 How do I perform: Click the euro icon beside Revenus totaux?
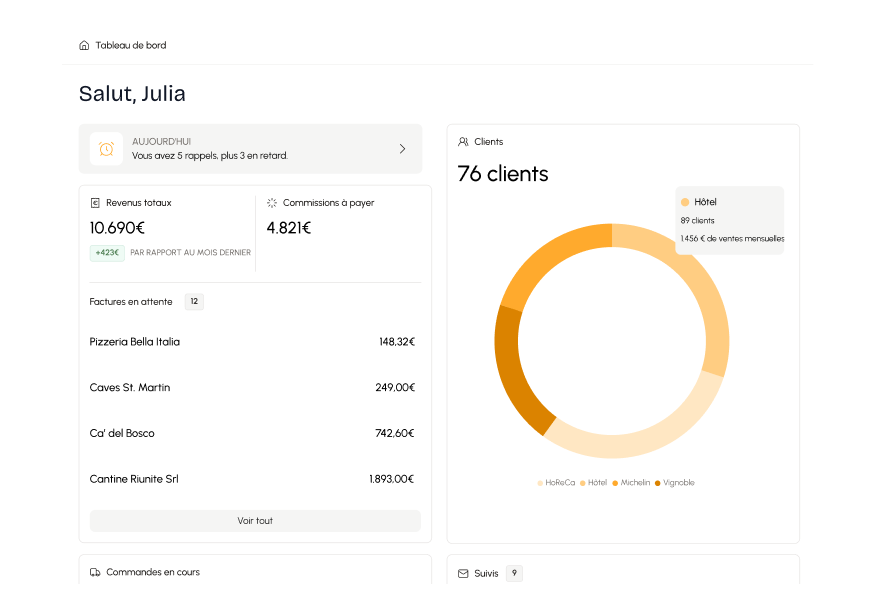coord(95,203)
